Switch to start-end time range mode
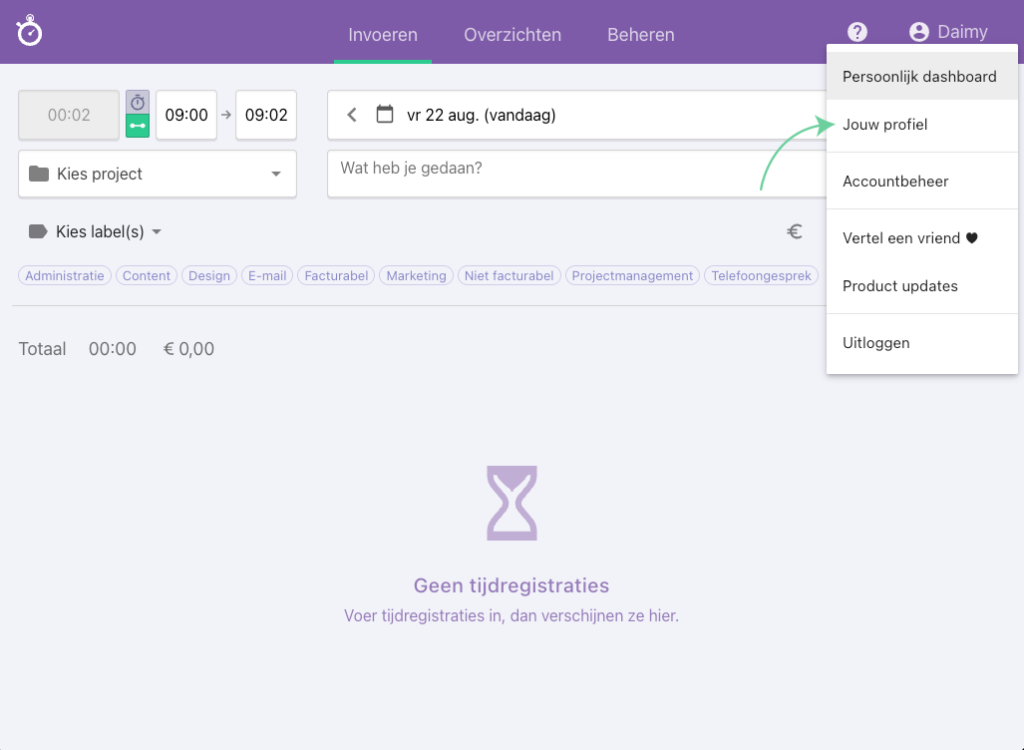 pyautogui.click(x=137, y=126)
